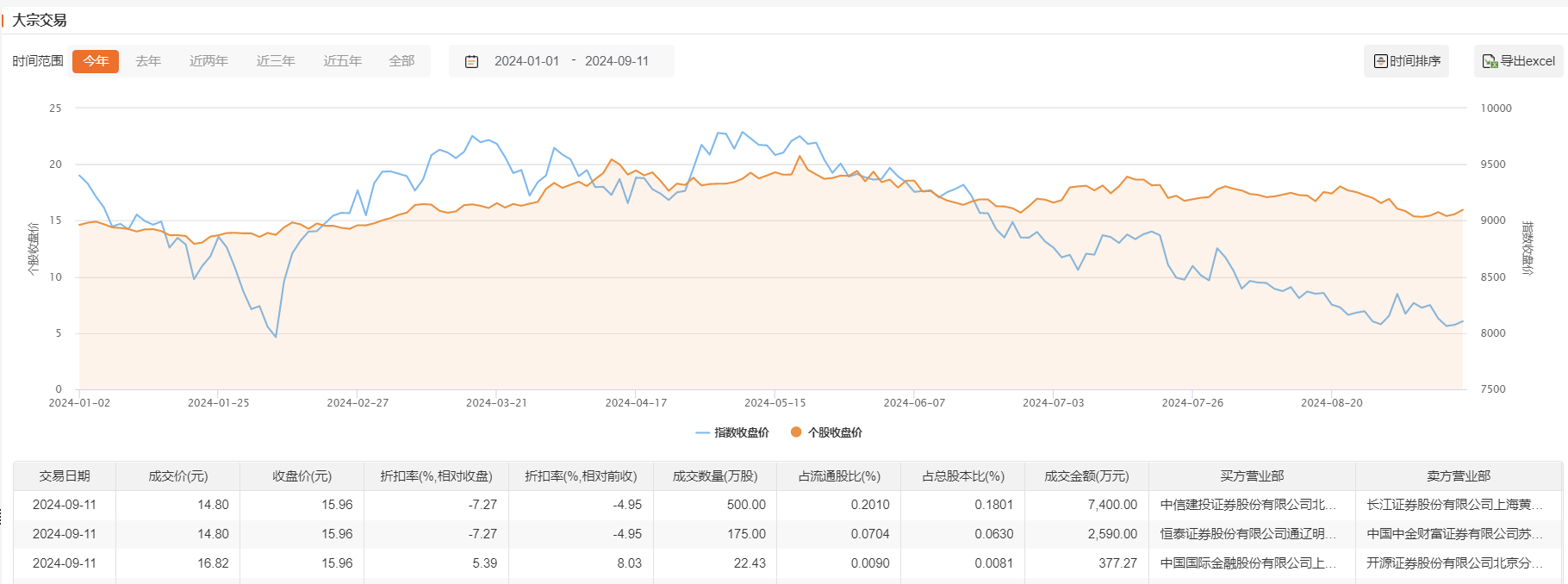Select the 今年 time range

(96, 61)
